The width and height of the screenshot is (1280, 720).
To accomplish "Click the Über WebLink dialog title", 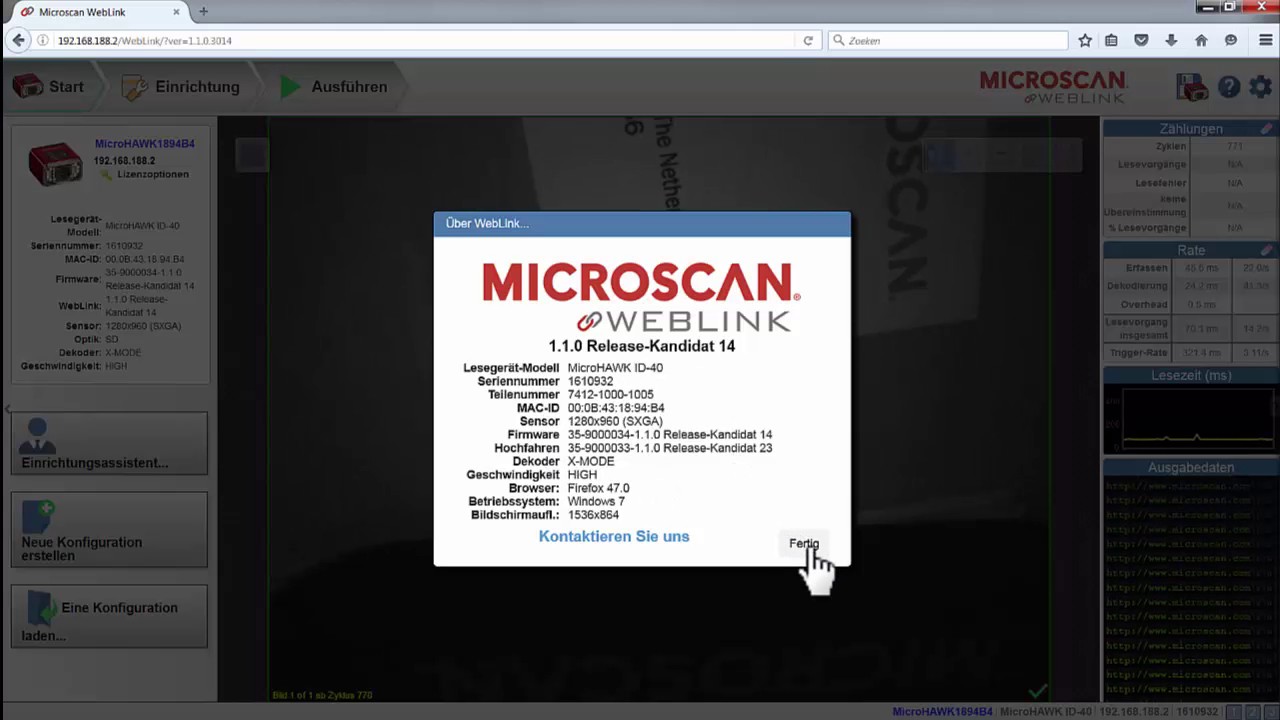I will point(487,223).
